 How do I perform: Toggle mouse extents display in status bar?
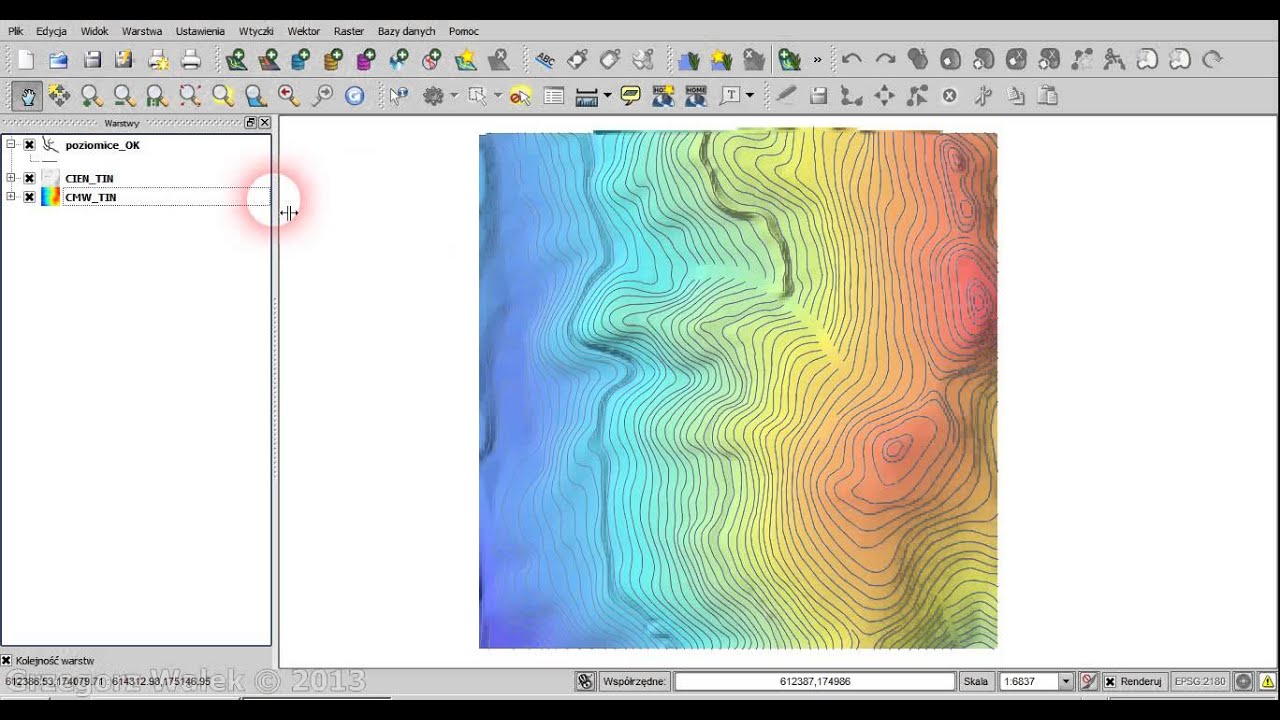(x=585, y=681)
